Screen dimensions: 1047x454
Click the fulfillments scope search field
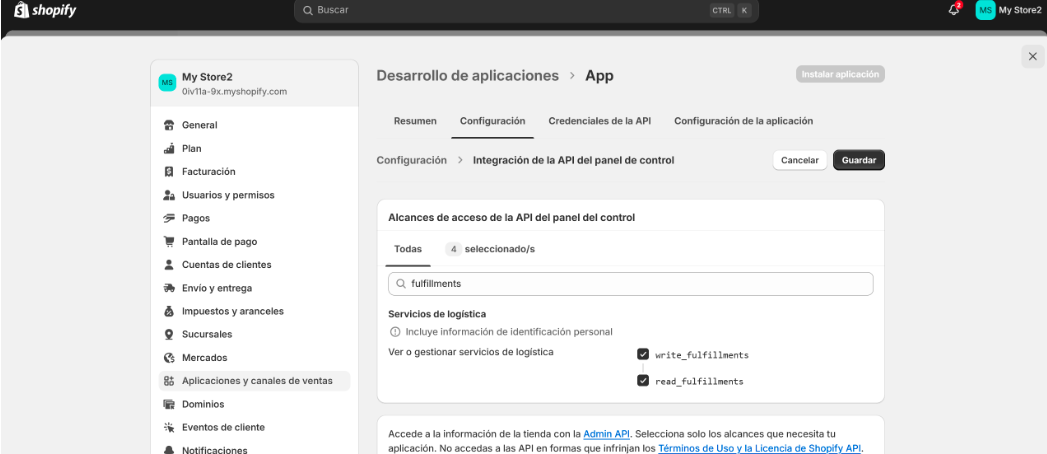(630, 284)
